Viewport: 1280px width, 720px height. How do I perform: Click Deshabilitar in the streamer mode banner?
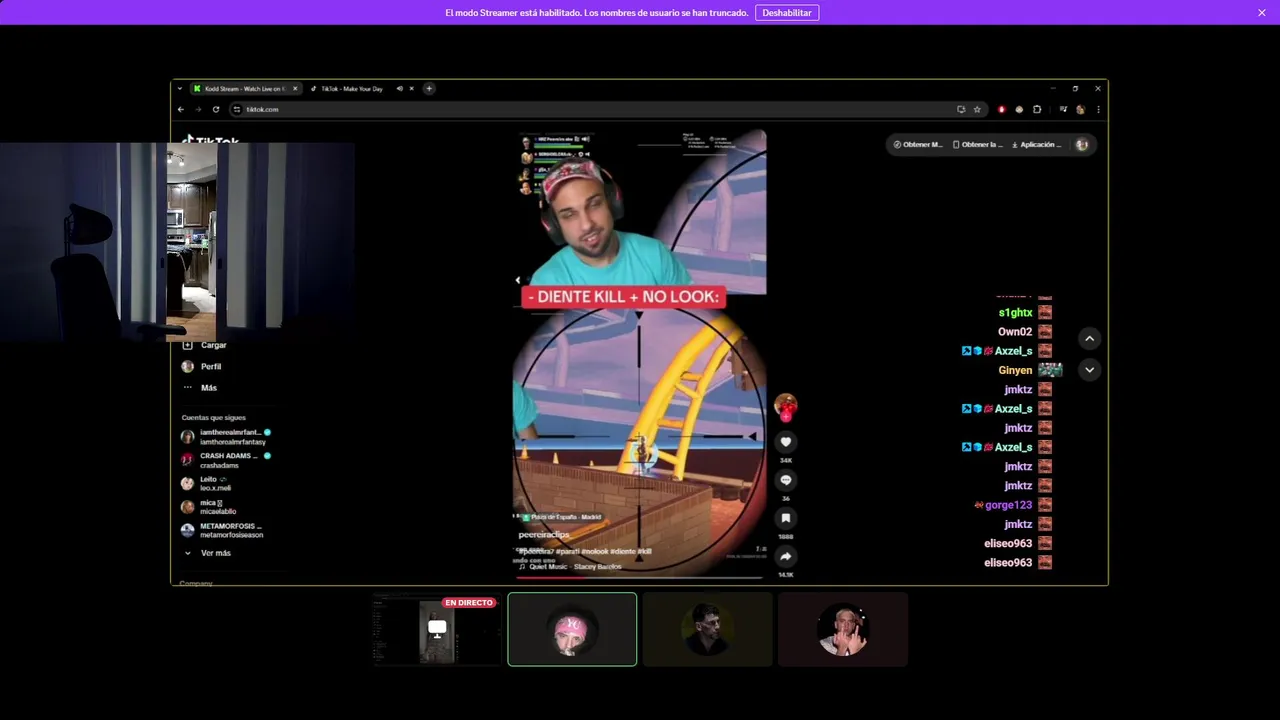787,13
